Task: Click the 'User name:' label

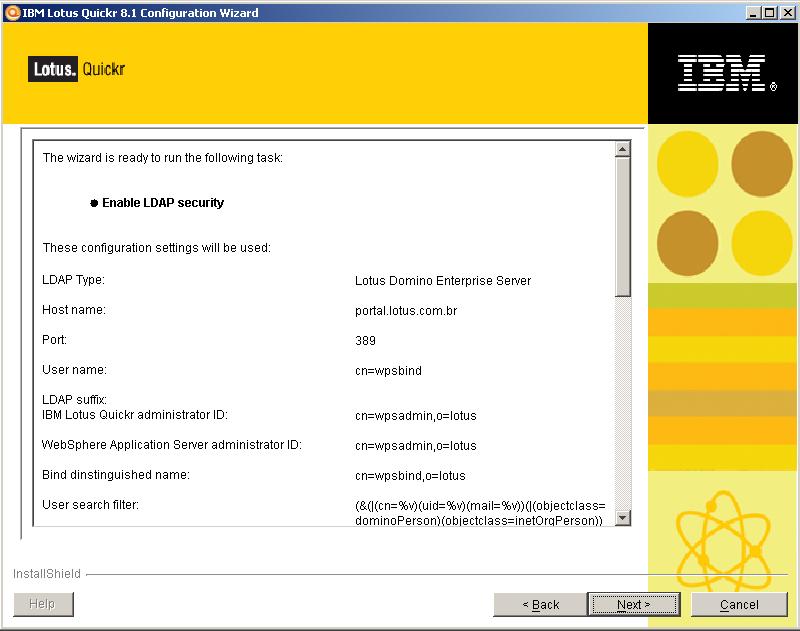Action: tap(74, 370)
